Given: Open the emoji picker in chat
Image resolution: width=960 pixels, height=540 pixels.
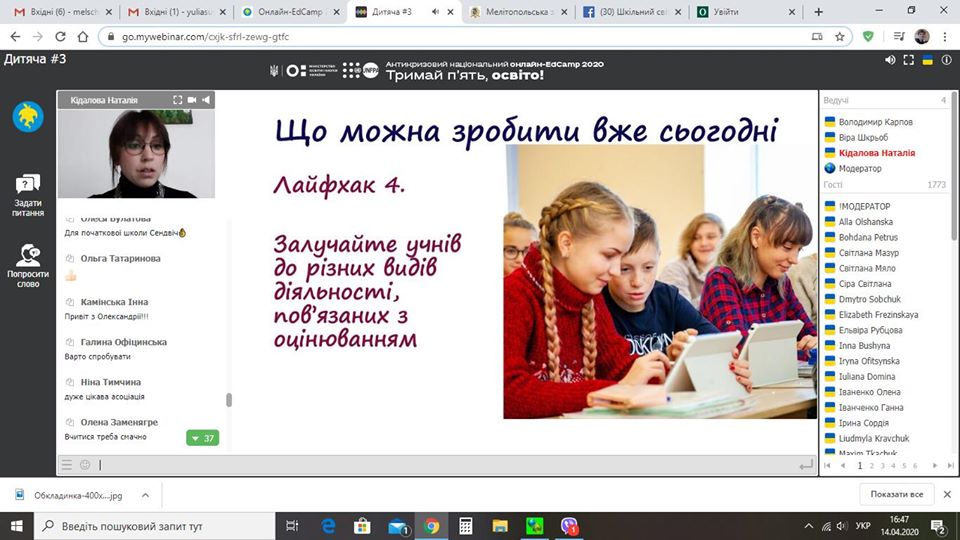Looking at the screenshot, I should (x=85, y=465).
